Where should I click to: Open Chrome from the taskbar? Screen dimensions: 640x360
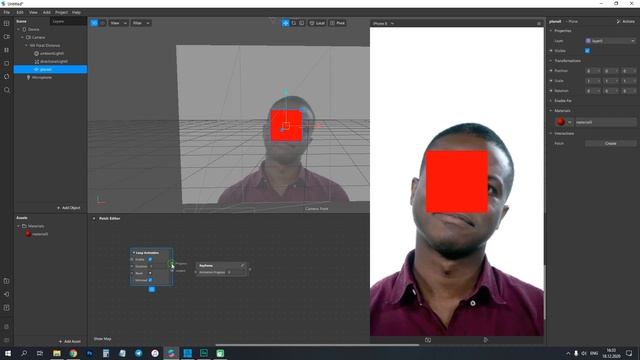click(73, 353)
